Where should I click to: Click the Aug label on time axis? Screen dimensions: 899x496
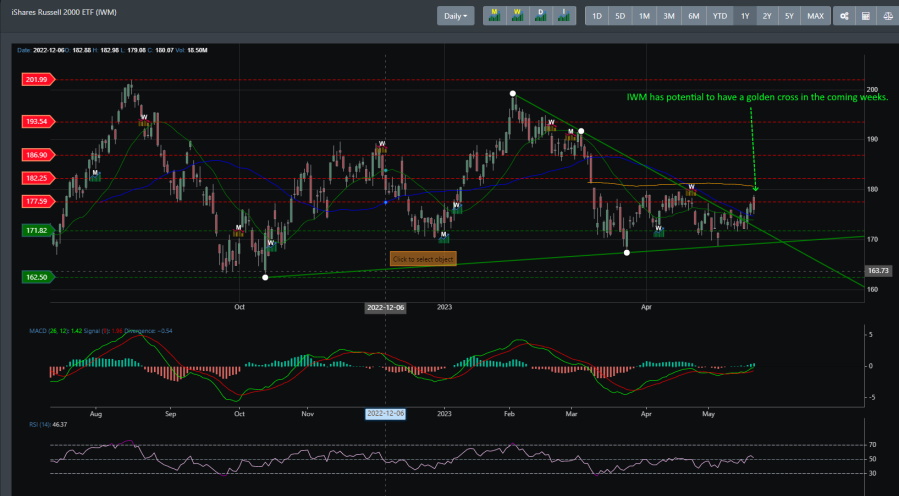coord(96,413)
